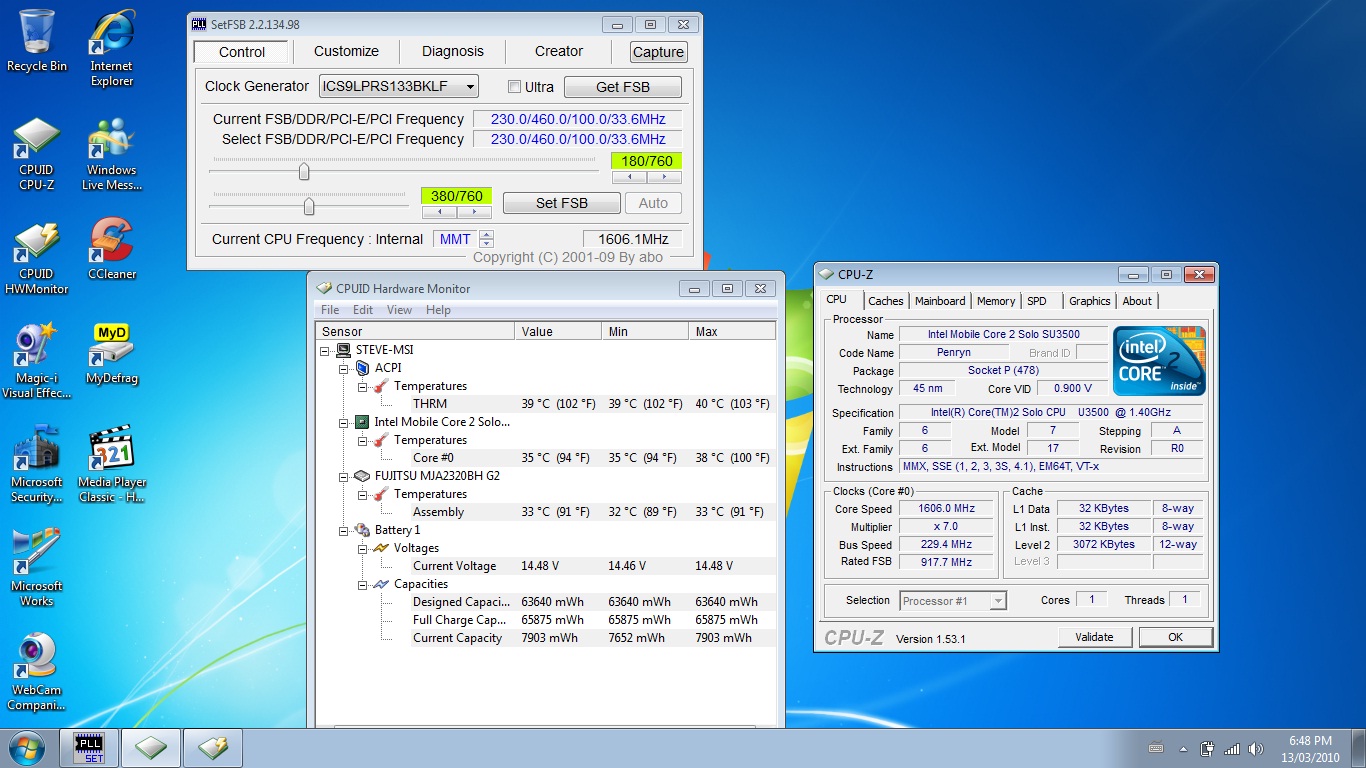
Task: Open the Memory tab in CPU-Z
Action: (x=996, y=301)
